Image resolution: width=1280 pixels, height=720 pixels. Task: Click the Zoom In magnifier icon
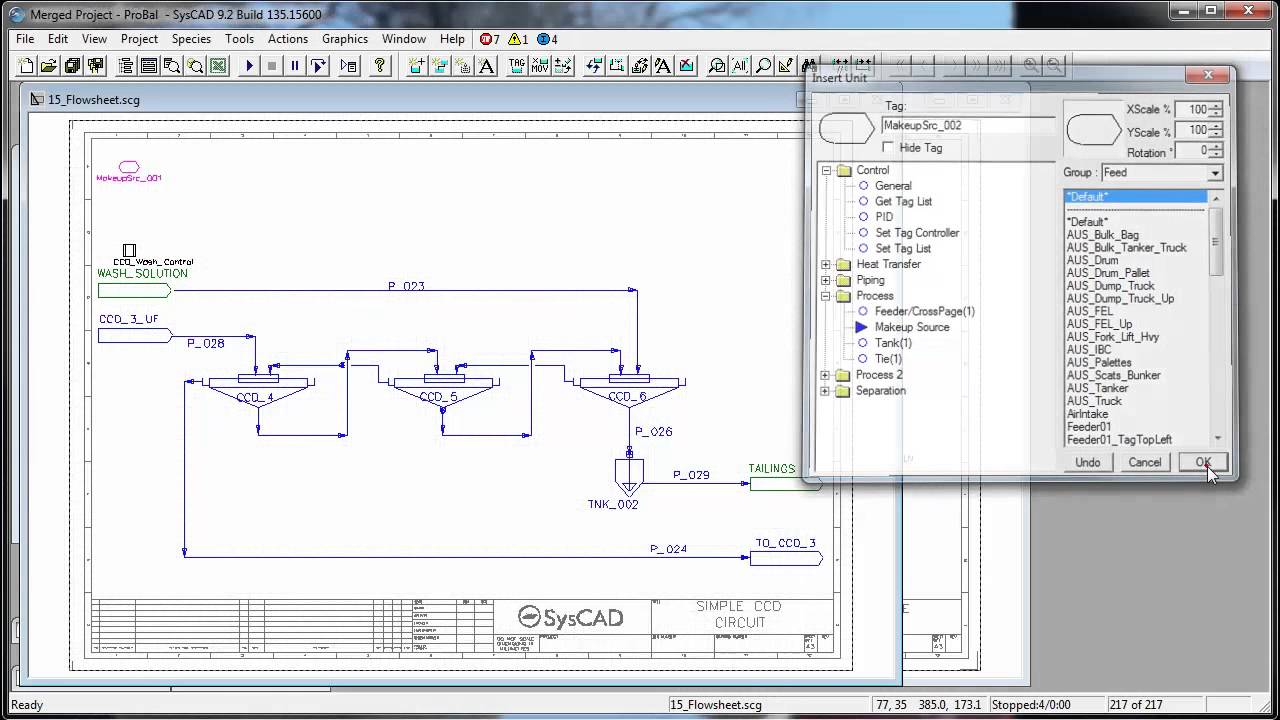[1031, 66]
